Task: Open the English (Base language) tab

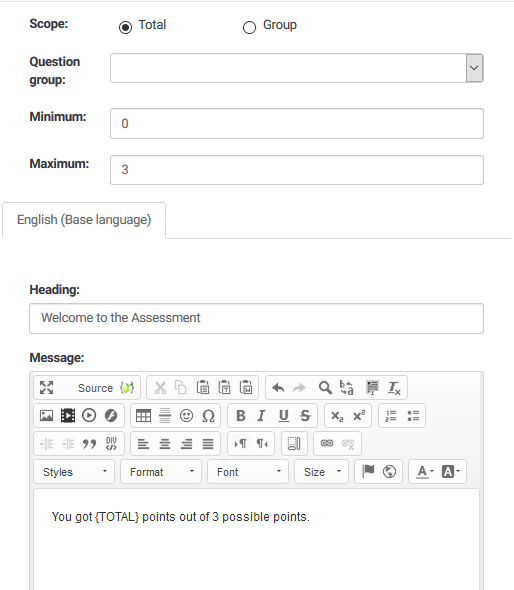Action: coord(84,220)
